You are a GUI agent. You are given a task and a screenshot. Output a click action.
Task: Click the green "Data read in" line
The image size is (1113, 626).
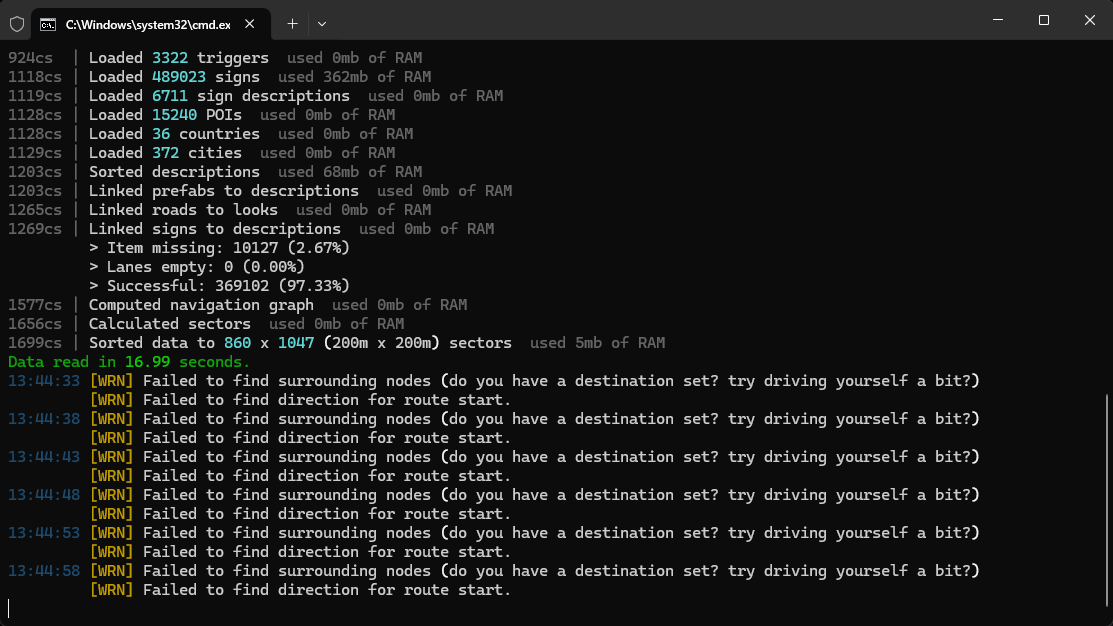tap(128, 362)
